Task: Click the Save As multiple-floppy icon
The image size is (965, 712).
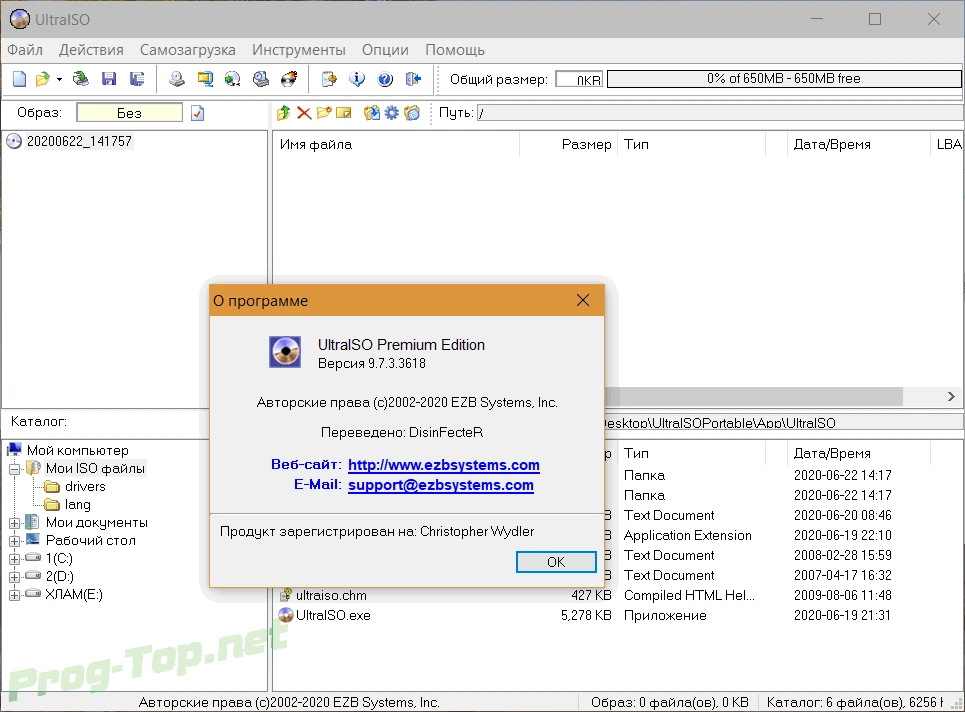Action: pos(137,79)
